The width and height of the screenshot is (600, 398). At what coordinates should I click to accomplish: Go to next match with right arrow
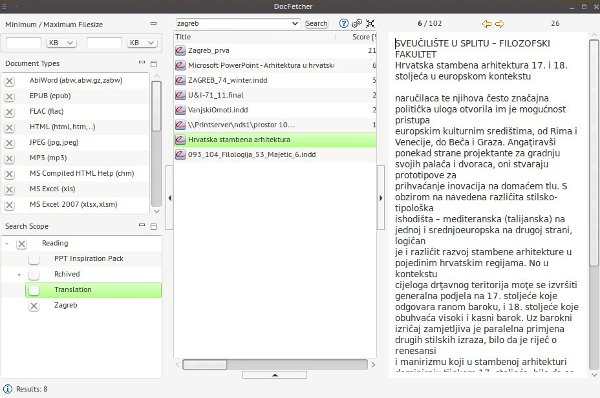click(499, 24)
